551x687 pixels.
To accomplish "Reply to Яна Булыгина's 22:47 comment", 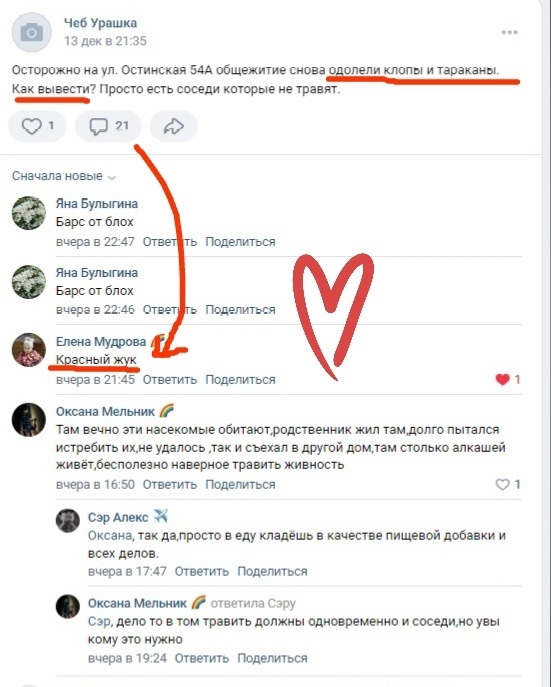I will tap(170, 242).
